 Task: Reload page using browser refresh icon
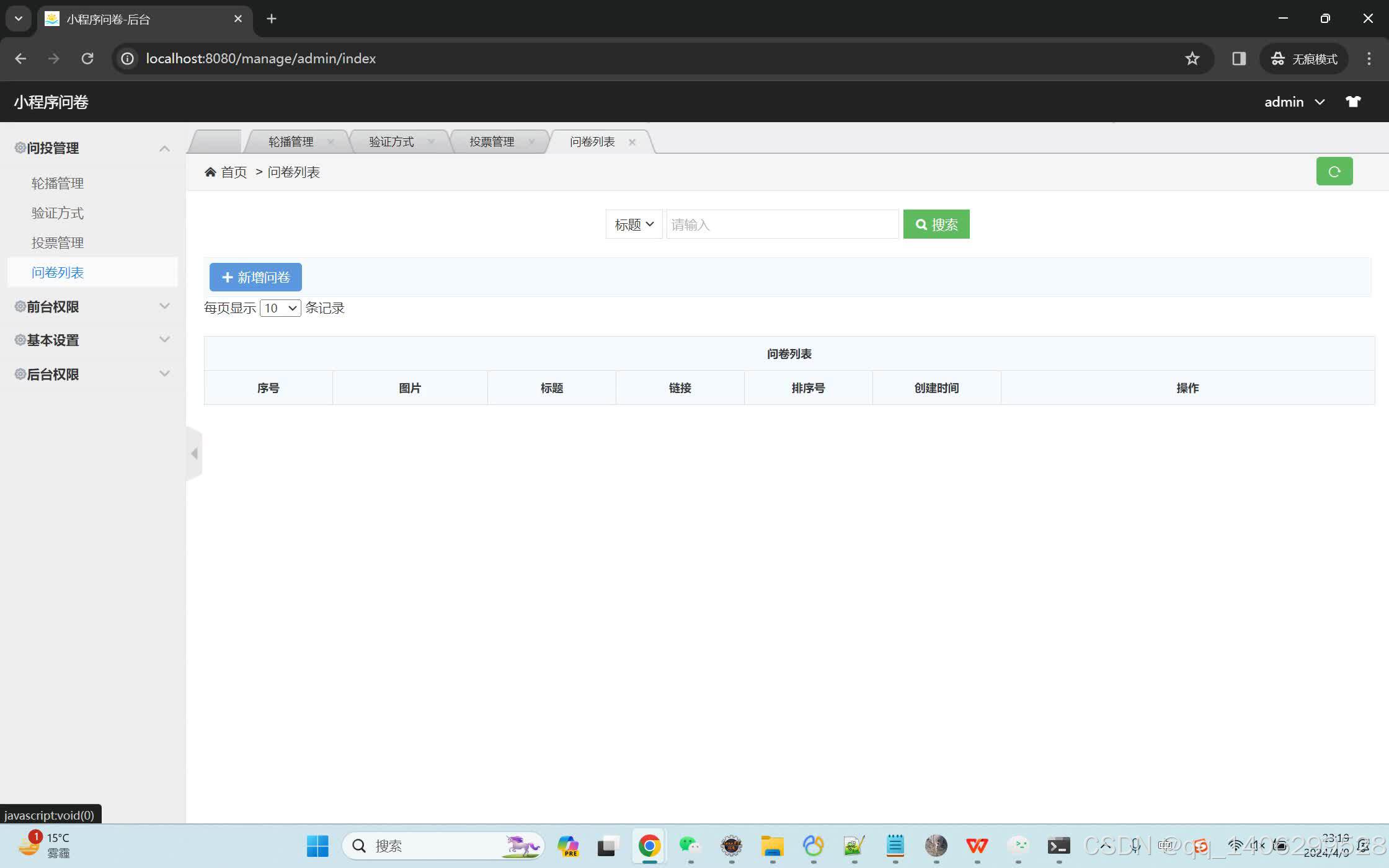tap(87, 58)
